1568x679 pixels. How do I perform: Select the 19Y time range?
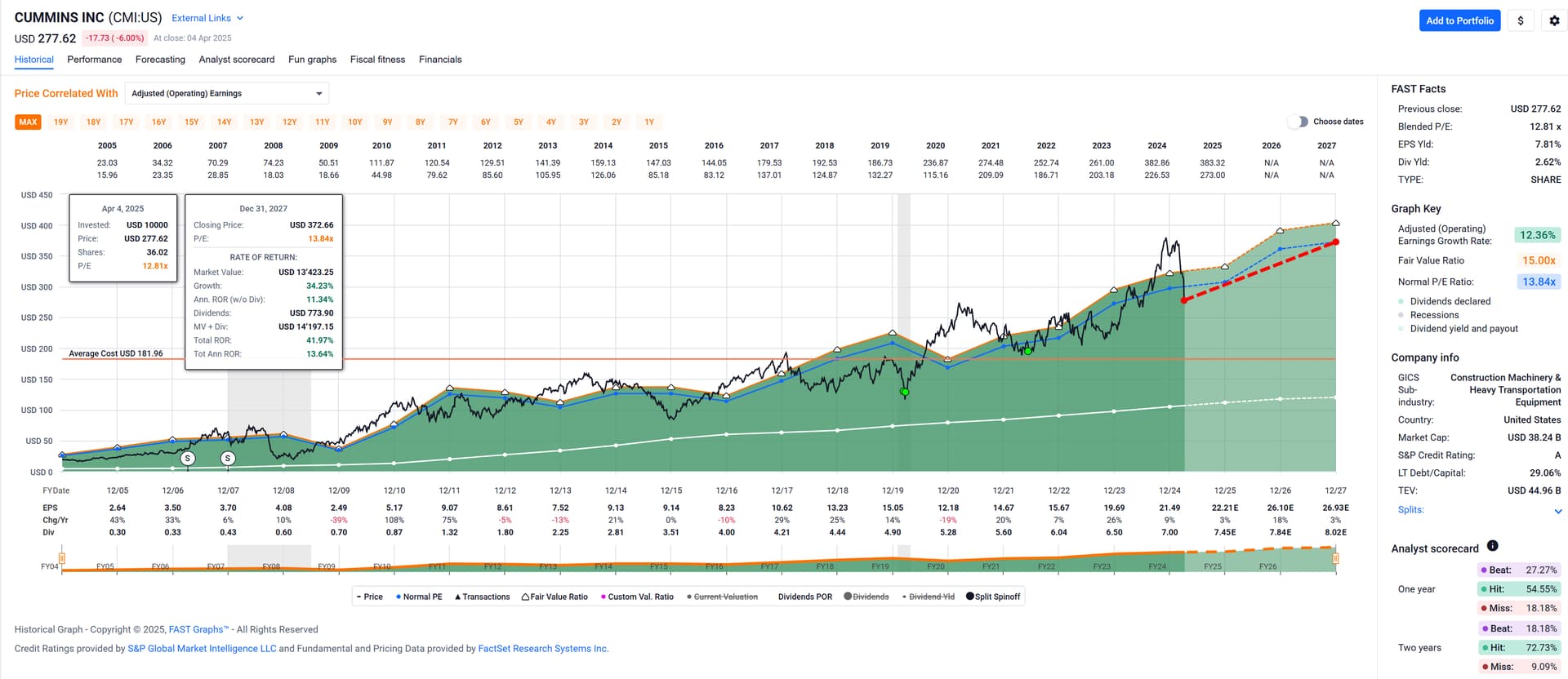coord(61,122)
